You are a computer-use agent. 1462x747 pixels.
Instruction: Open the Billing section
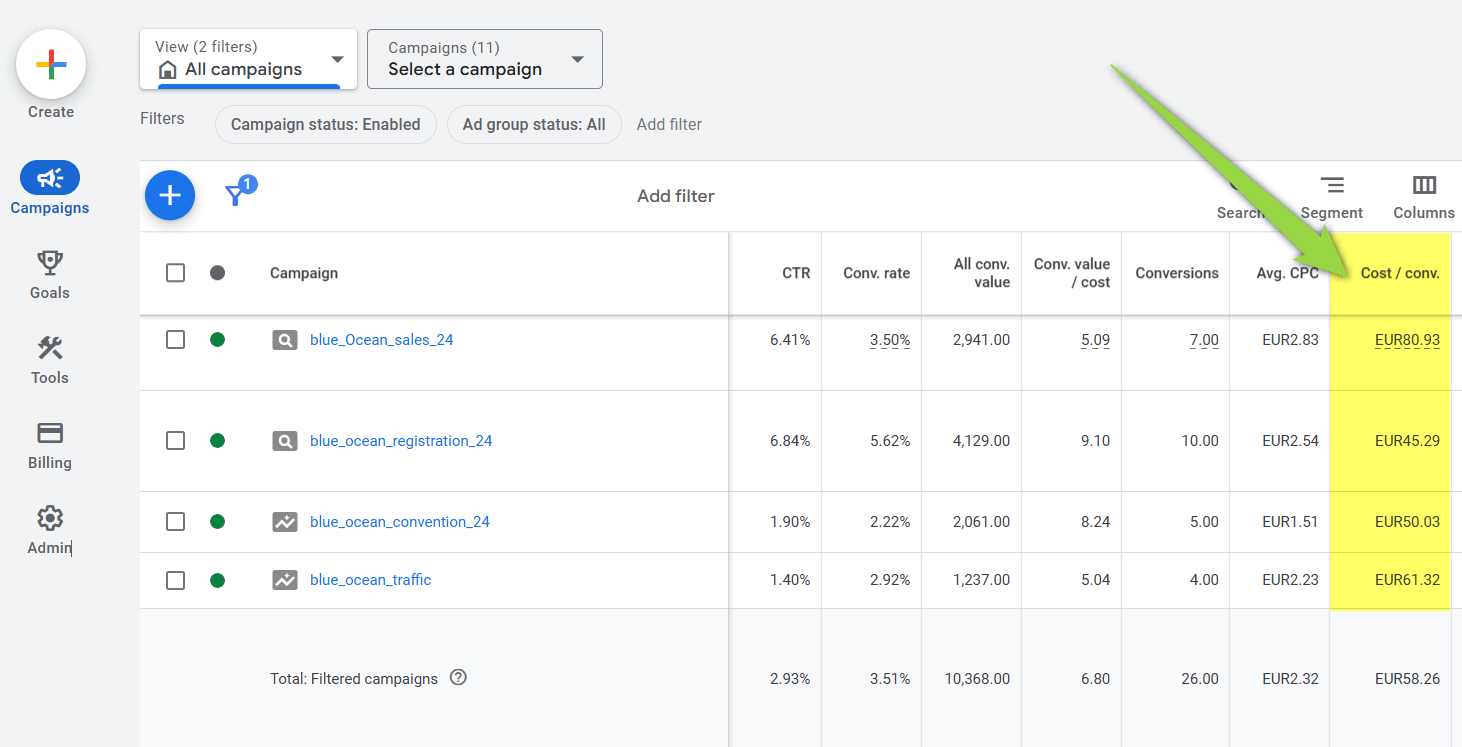pyautogui.click(x=50, y=443)
